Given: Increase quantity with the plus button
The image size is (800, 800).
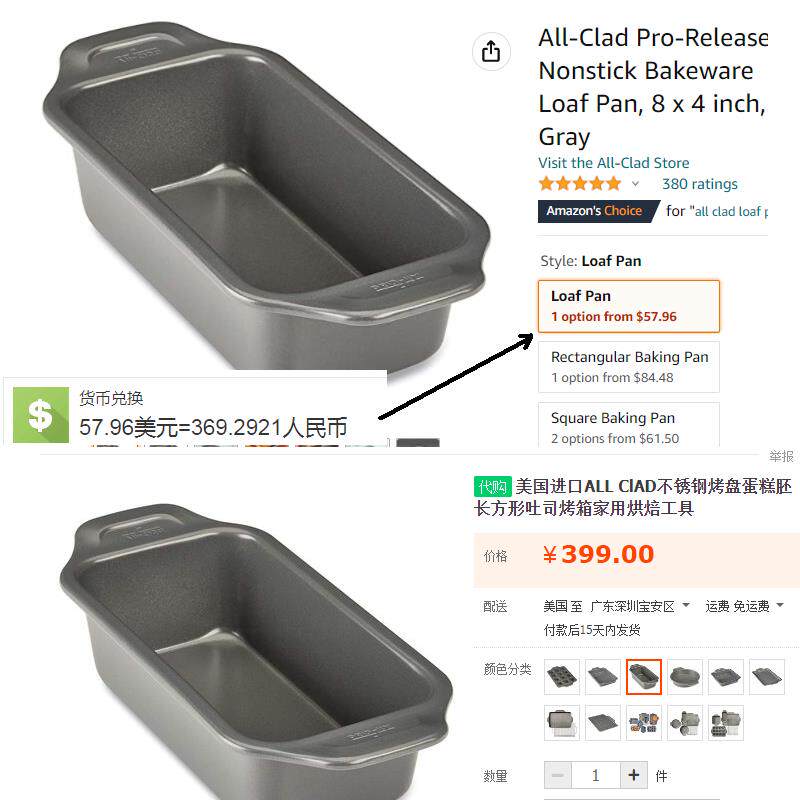Looking at the screenshot, I should tap(634, 776).
